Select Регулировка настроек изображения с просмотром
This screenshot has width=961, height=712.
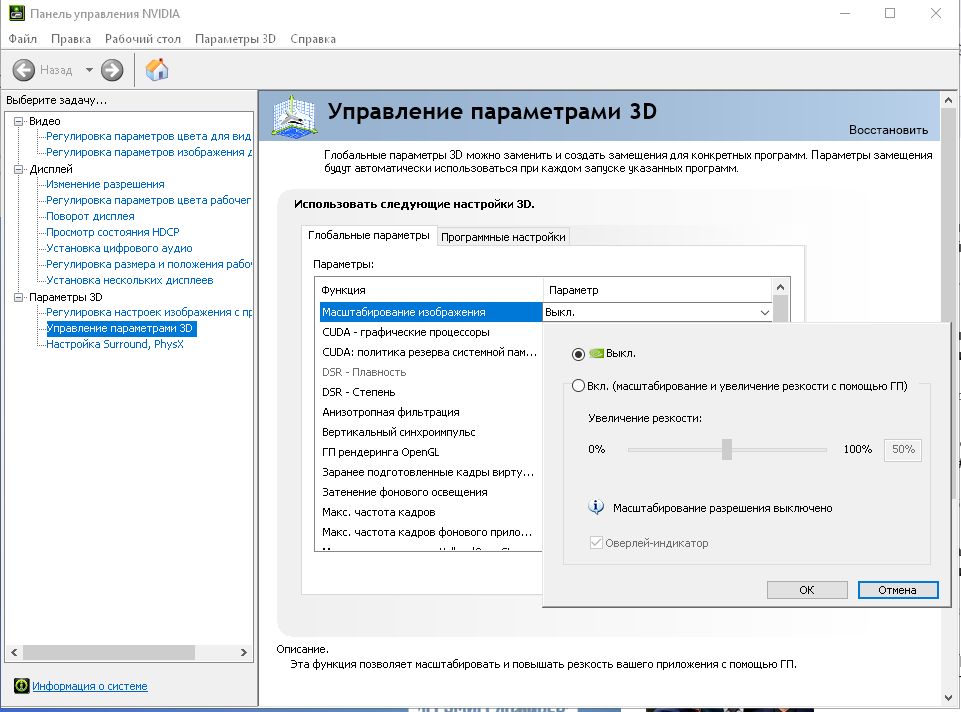point(149,312)
